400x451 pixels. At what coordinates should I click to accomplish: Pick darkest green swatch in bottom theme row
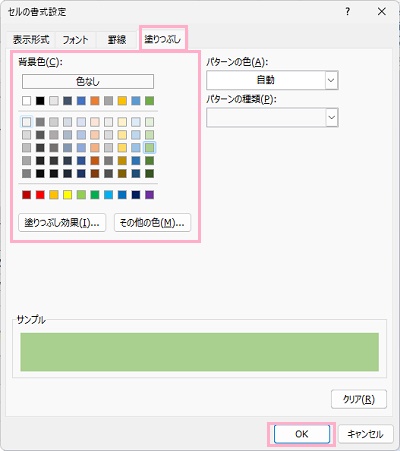click(x=150, y=173)
